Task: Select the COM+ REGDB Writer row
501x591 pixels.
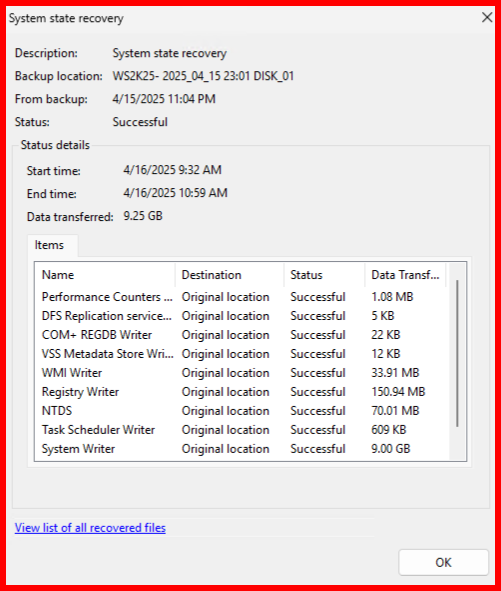Action: coord(242,335)
